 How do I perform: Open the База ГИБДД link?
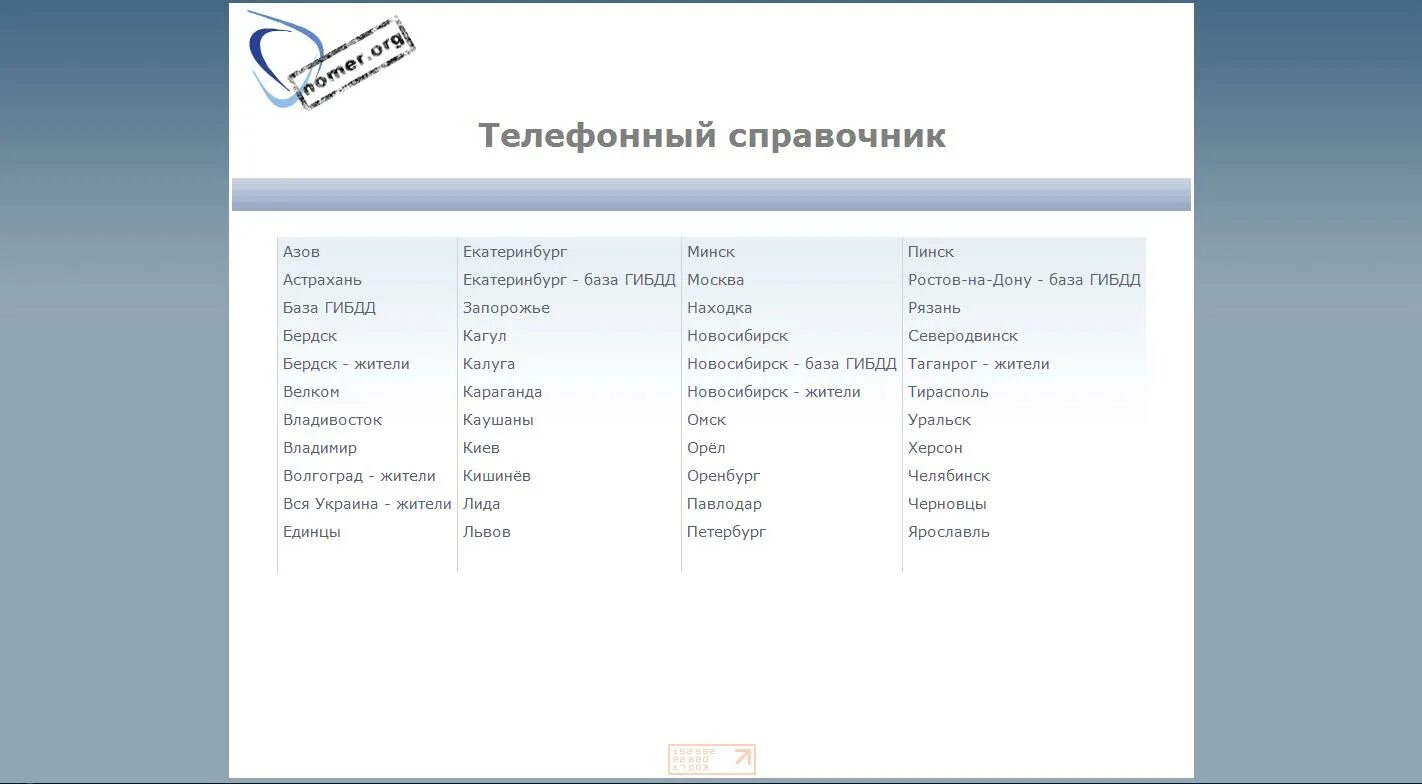tap(328, 307)
